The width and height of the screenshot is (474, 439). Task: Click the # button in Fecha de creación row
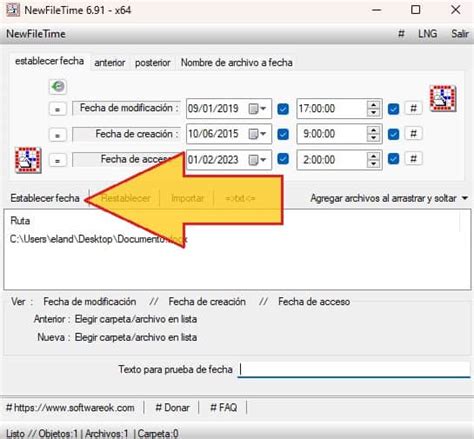(x=413, y=133)
